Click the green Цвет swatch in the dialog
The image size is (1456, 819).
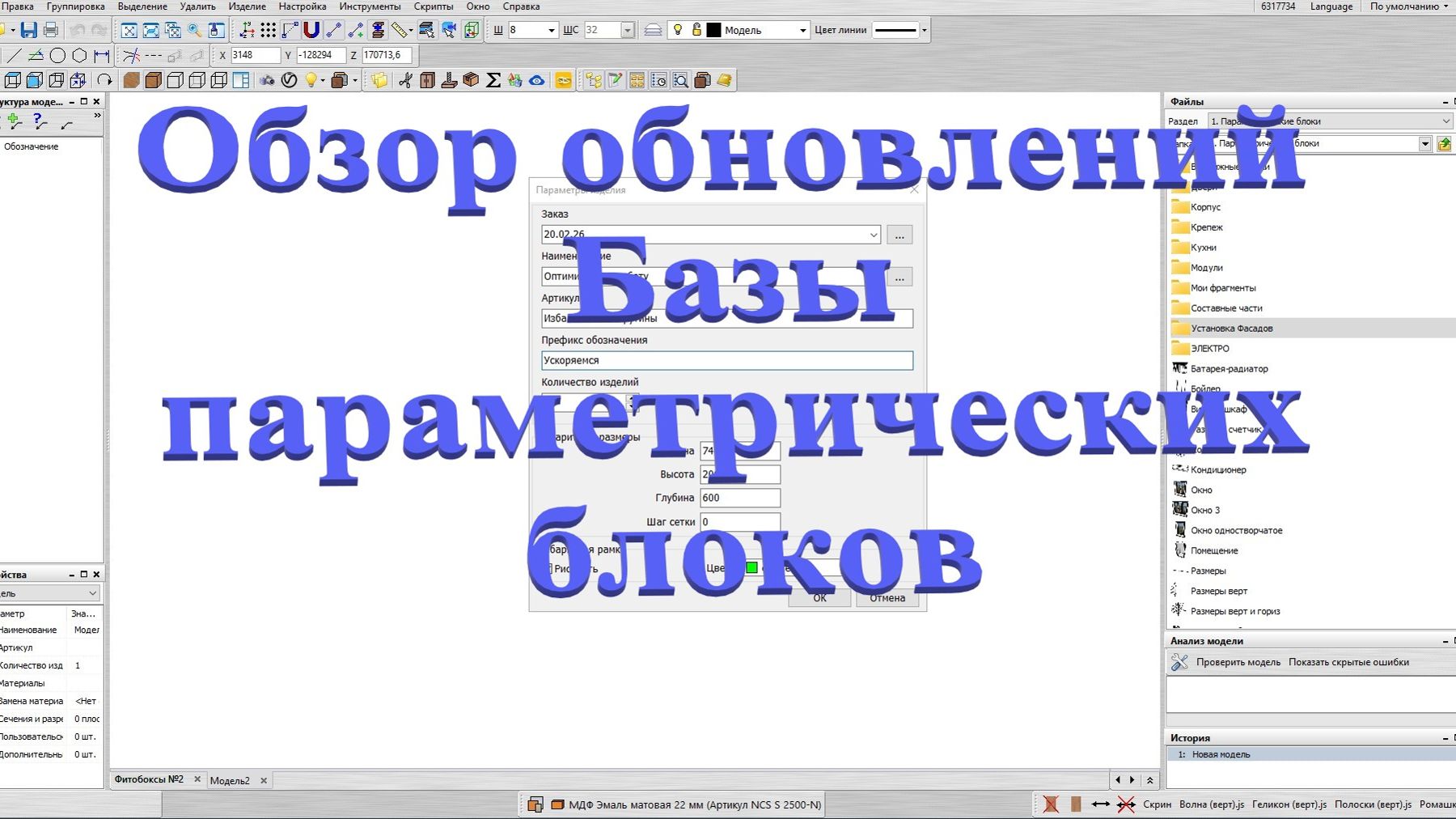tap(751, 568)
